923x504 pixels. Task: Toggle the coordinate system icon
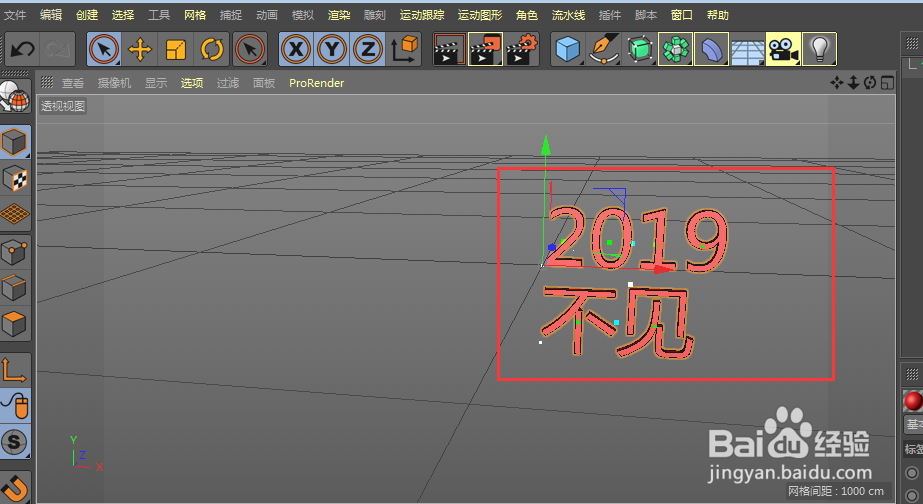pyautogui.click(x=404, y=49)
